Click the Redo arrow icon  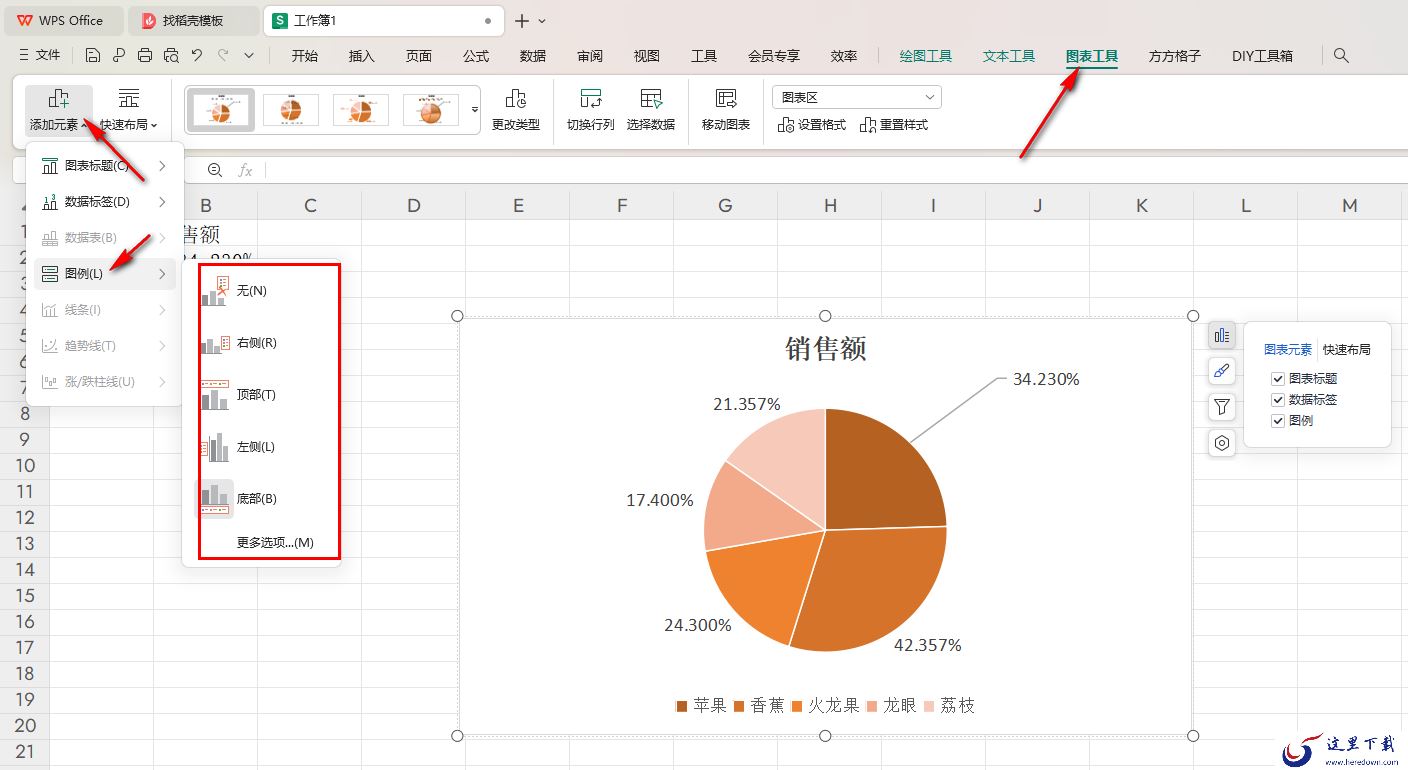(x=223, y=56)
